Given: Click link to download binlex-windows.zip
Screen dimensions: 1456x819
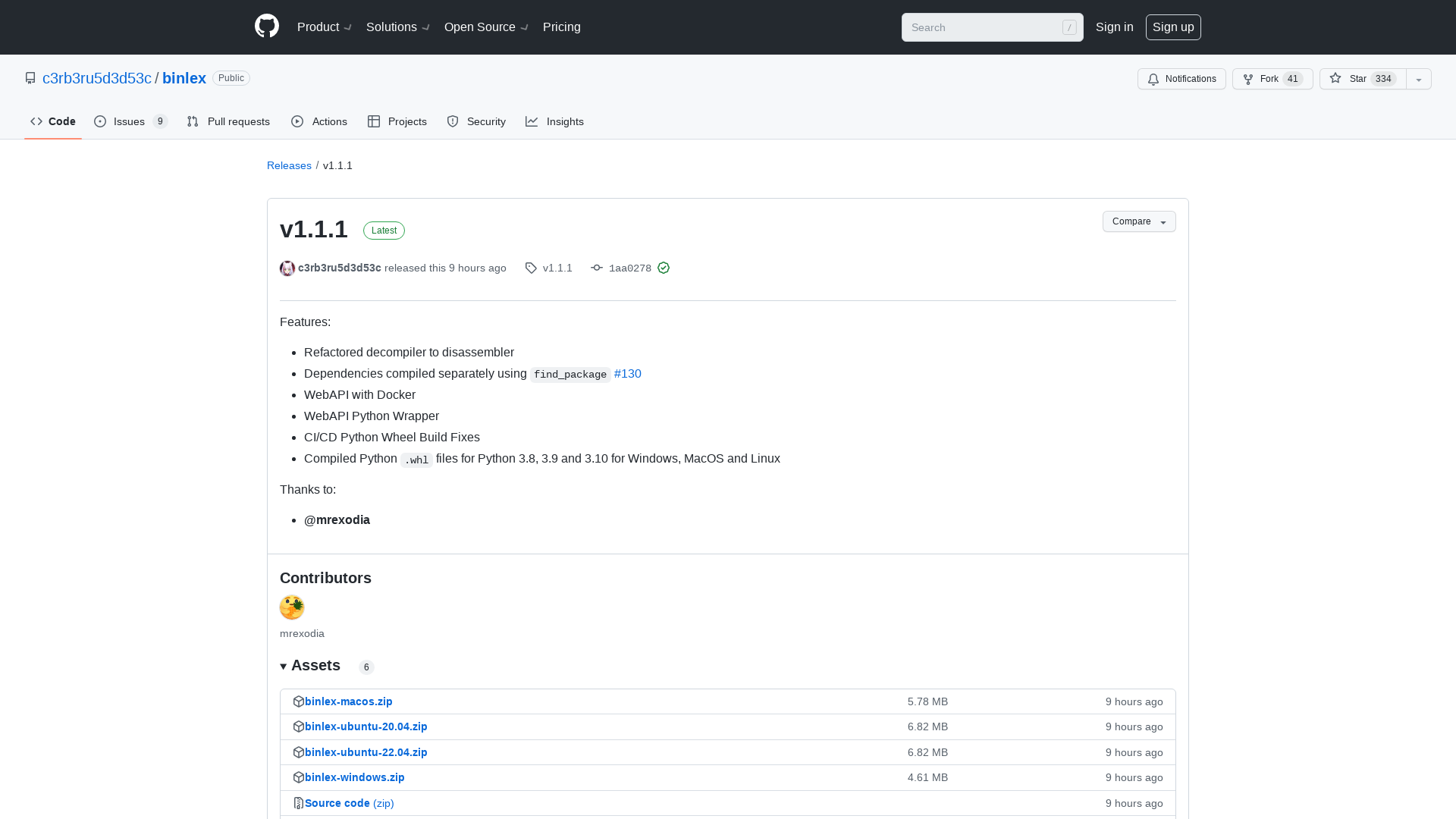Looking at the screenshot, I should [x=355, y=777].
